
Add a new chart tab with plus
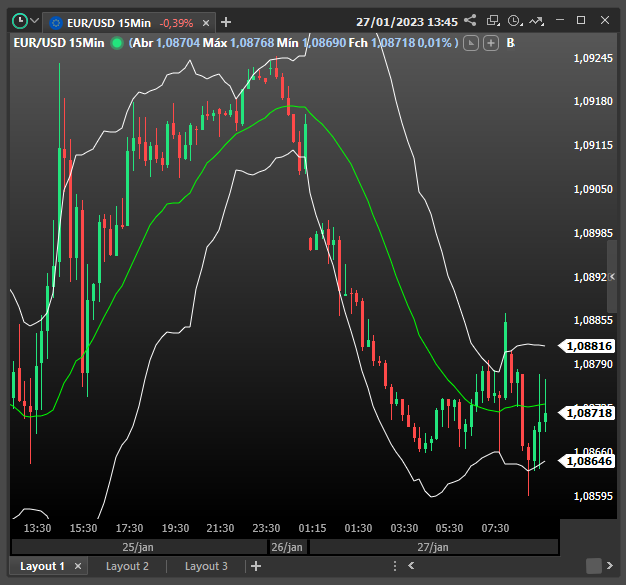click(226, 21)
